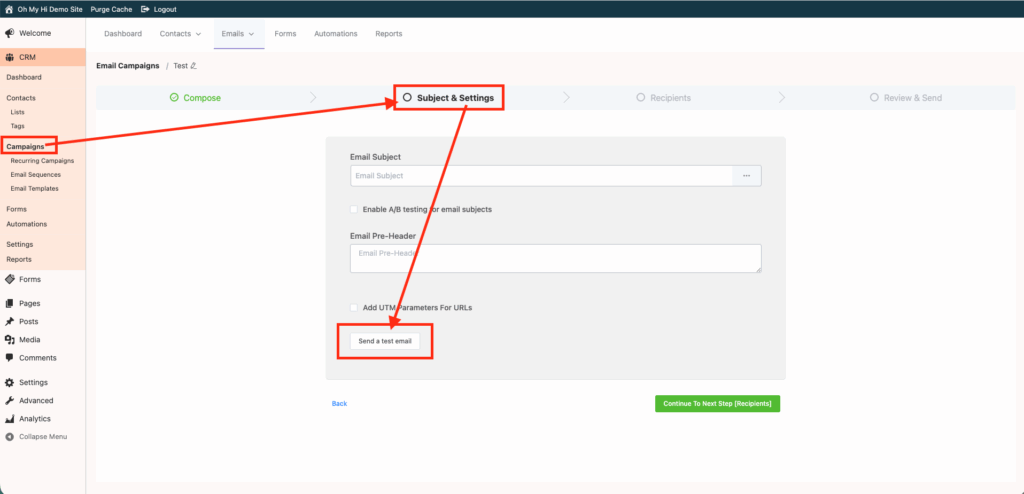
Task: Open the ellipsis menu beside Email Subject
Action: tap(747, 176)
